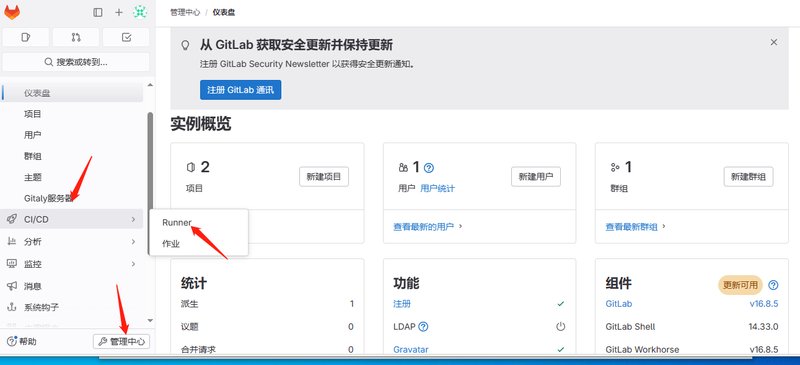Open the 用户统计 link
The width and height of the screenshot is (800, 365).
[438, 188]
